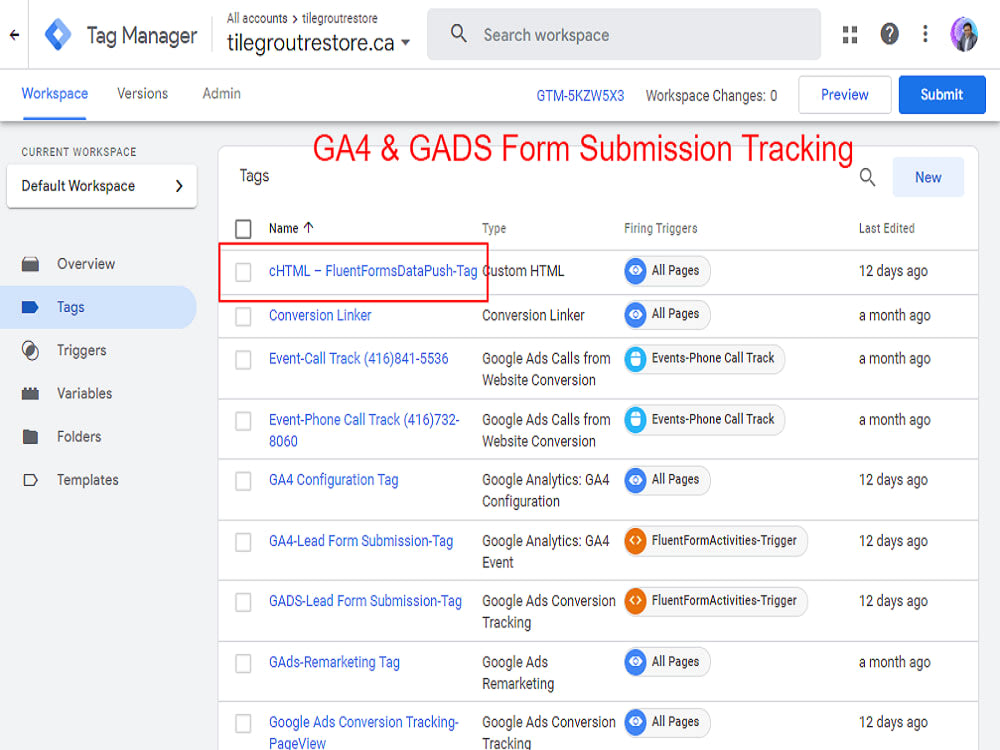Click the FluentFormActivities-Trigger chip for GA4-Lead tag
Viewport: 1000px width, 750px height.
coord(716,541)
